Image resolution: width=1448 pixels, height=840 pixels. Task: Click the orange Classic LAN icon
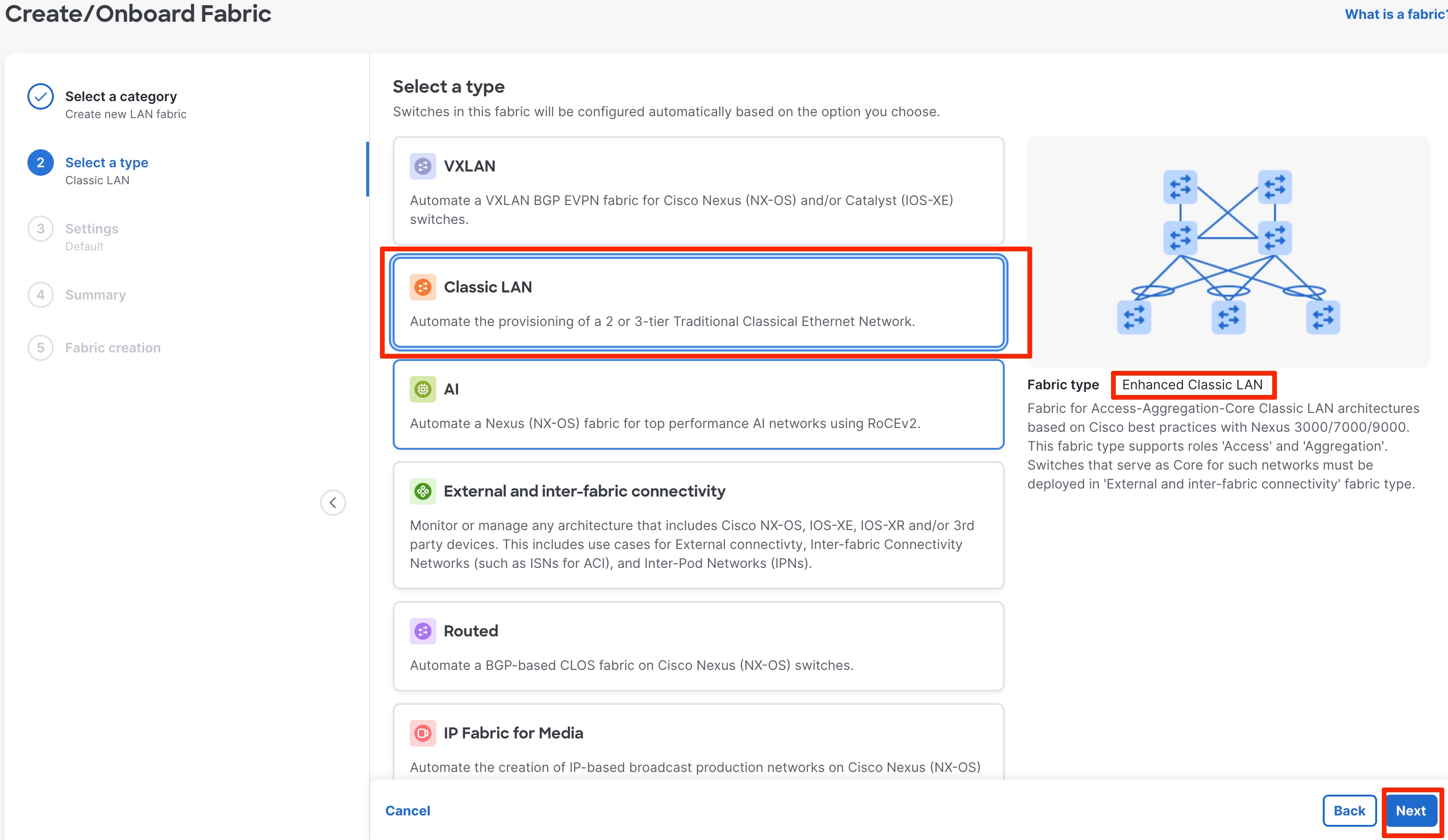coord(422,287)
